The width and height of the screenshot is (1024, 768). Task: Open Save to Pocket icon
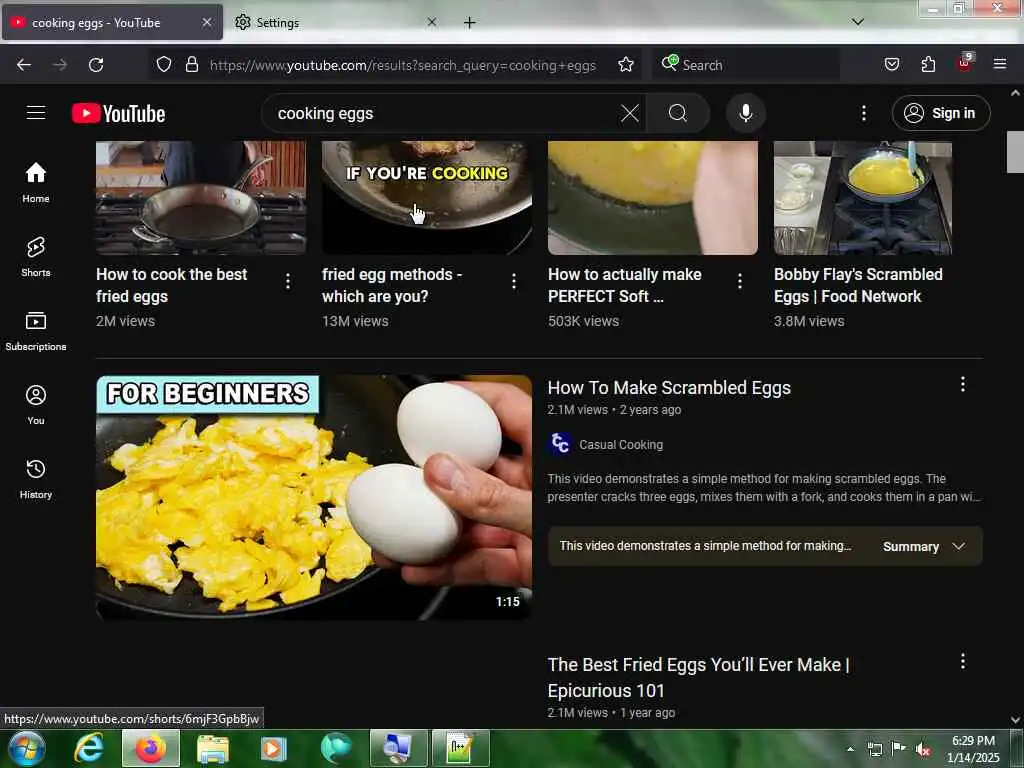(x=891, y=64)
